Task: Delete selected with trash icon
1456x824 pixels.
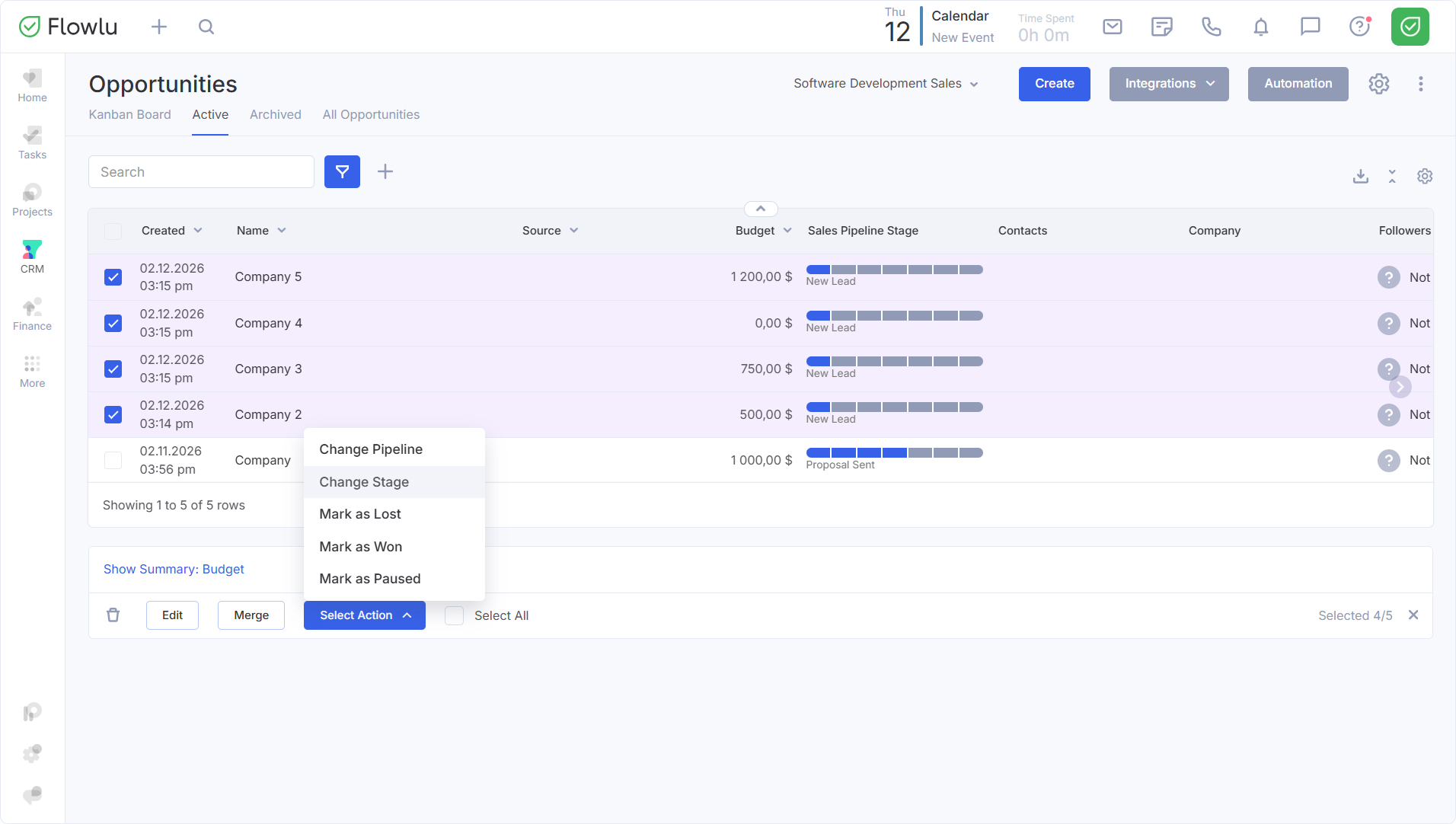Action: (113, 615)
